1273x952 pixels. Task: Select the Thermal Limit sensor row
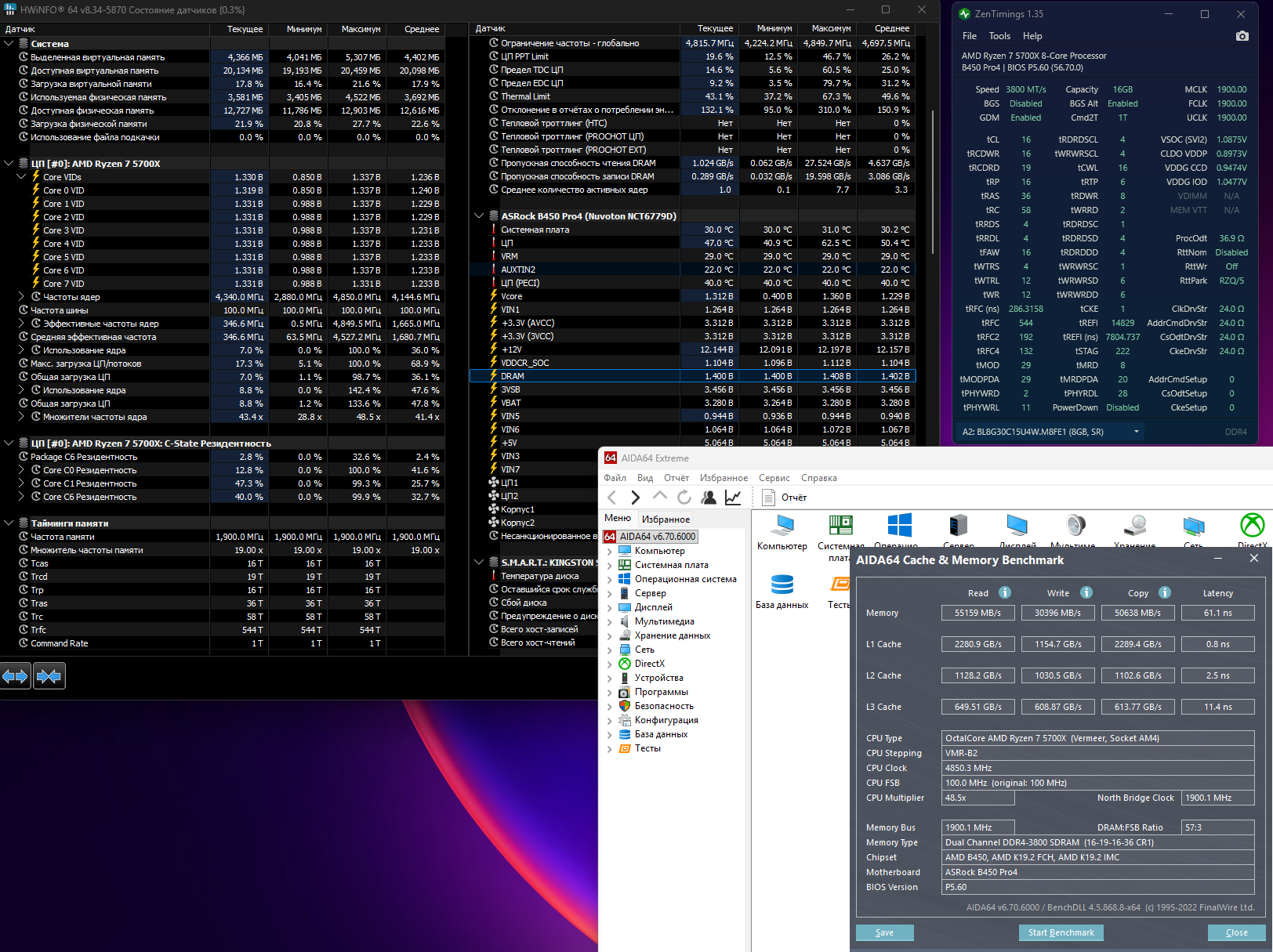(693, 96)
